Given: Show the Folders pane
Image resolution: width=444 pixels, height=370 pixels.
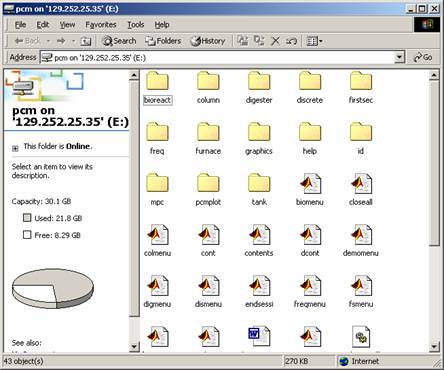Looking at the screenshot, I should [163, 41].
